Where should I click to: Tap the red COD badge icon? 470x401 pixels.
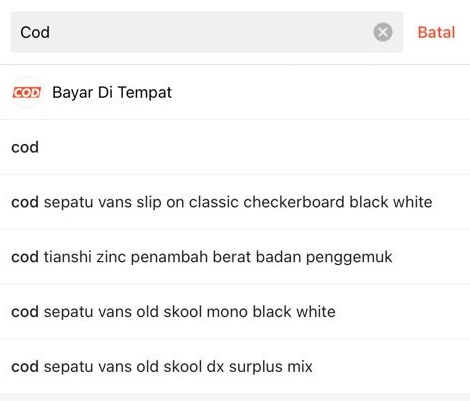tap(27, 92)
